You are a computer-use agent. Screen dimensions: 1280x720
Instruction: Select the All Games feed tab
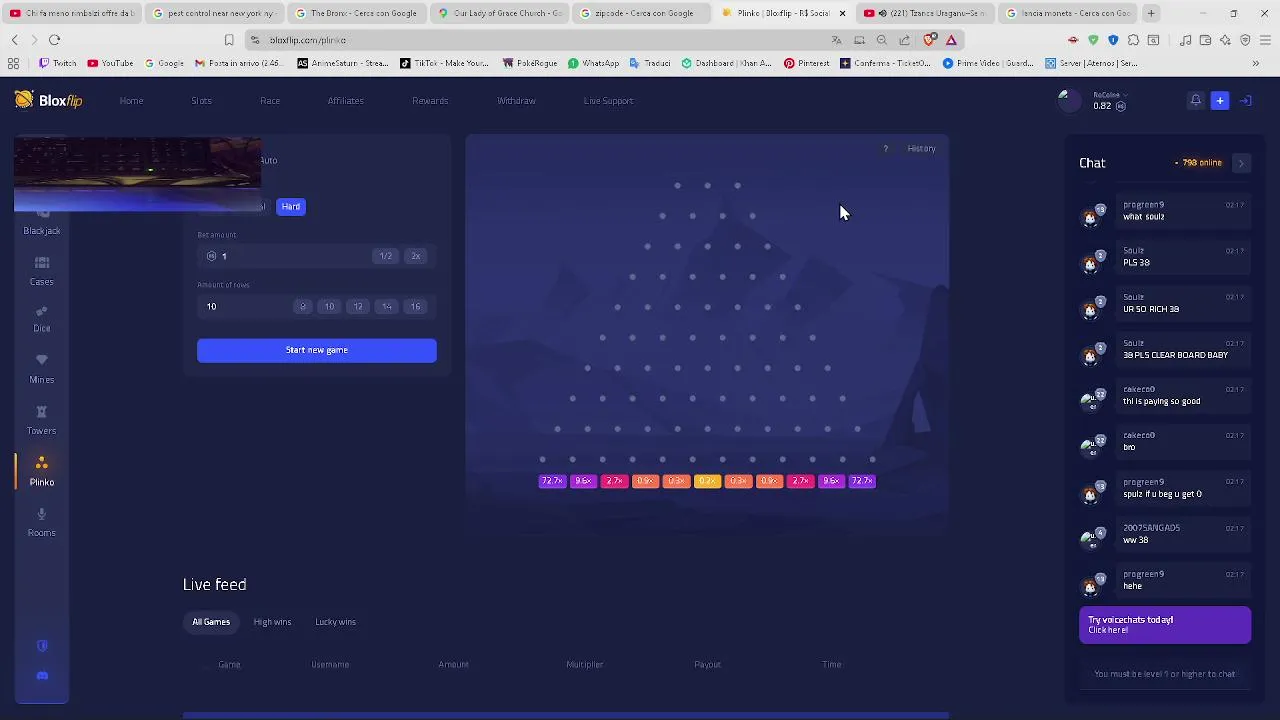[211, 622]
